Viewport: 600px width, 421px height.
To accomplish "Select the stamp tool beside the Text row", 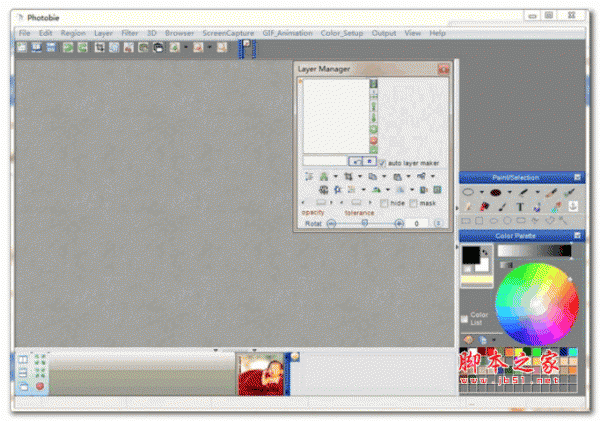I will (573, 207).
